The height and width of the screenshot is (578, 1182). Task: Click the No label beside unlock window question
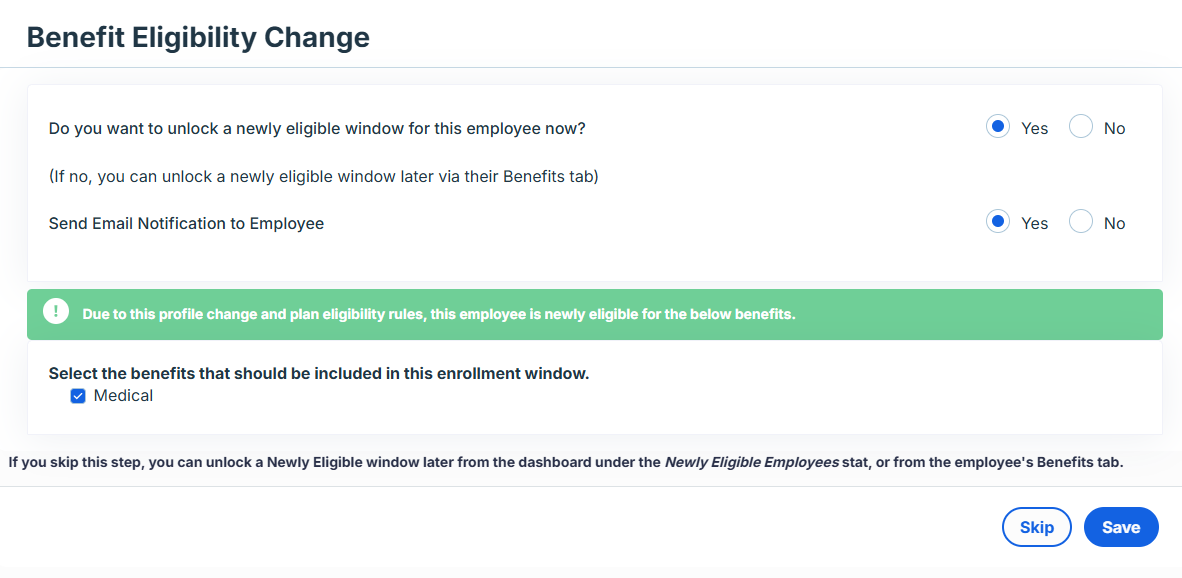(1114, 128)
